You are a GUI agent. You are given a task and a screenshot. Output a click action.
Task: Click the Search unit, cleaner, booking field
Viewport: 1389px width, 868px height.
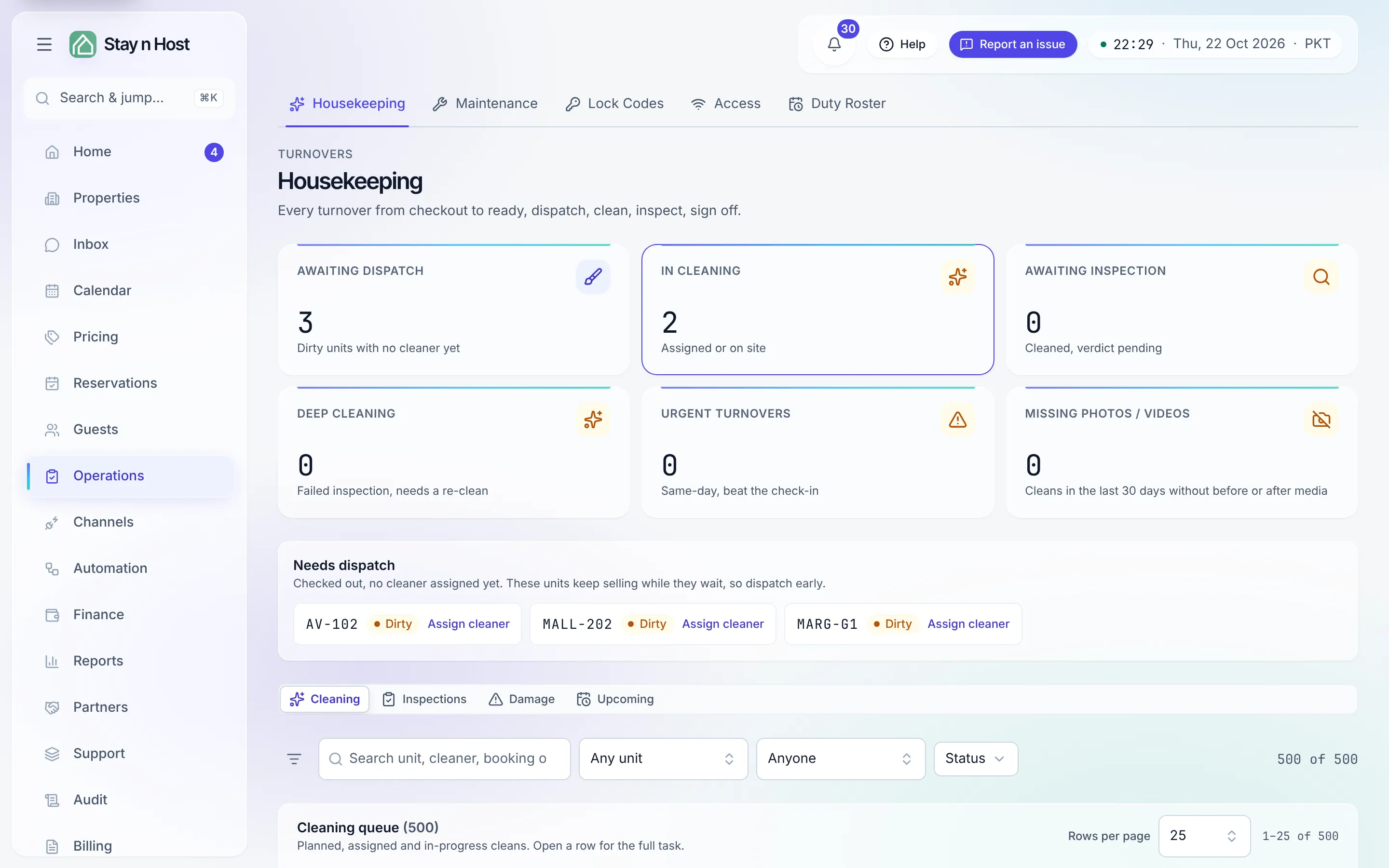point(444,759)
